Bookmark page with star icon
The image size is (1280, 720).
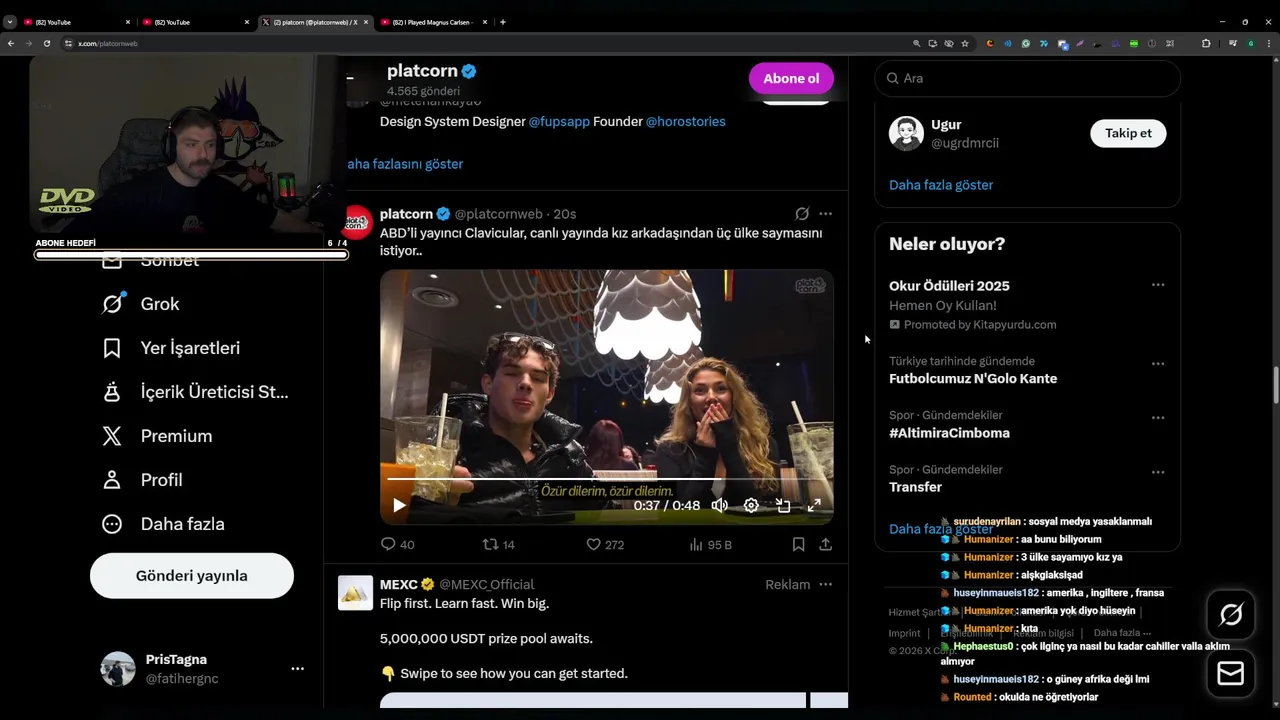[965, 43]
